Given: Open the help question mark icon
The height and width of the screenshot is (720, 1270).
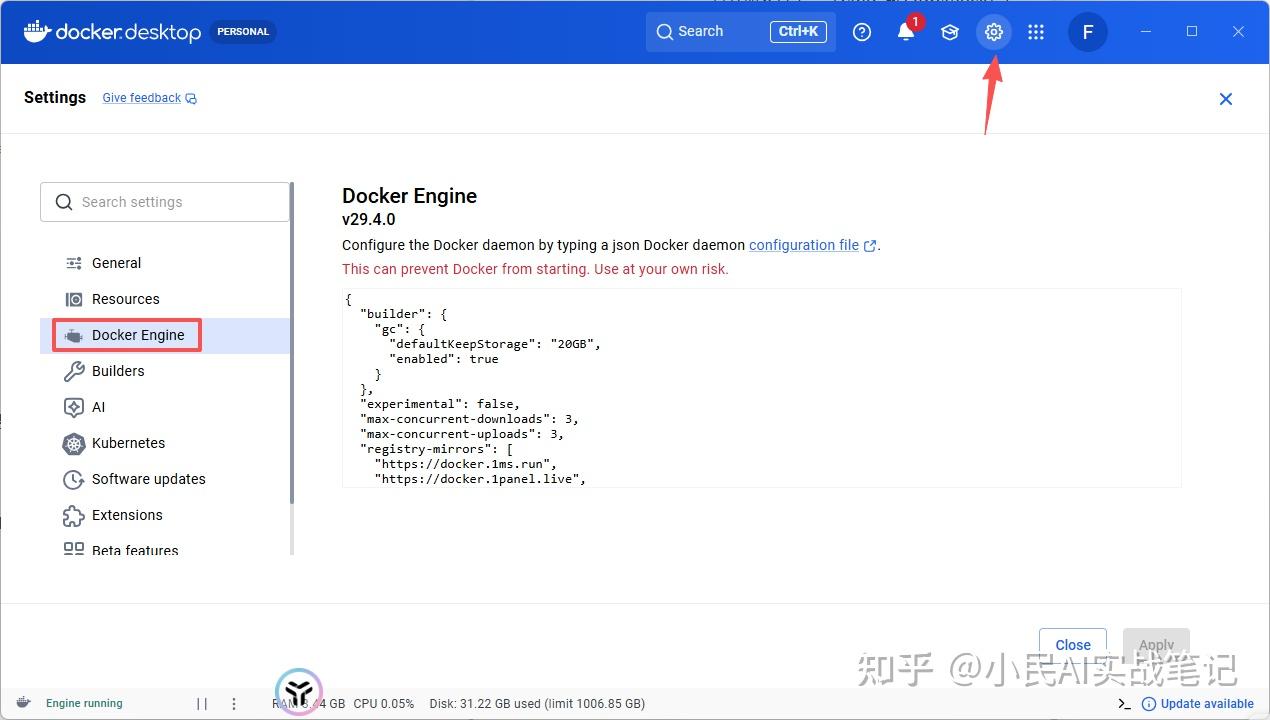Looking at the screenshot, I should (x=862, y=32).
